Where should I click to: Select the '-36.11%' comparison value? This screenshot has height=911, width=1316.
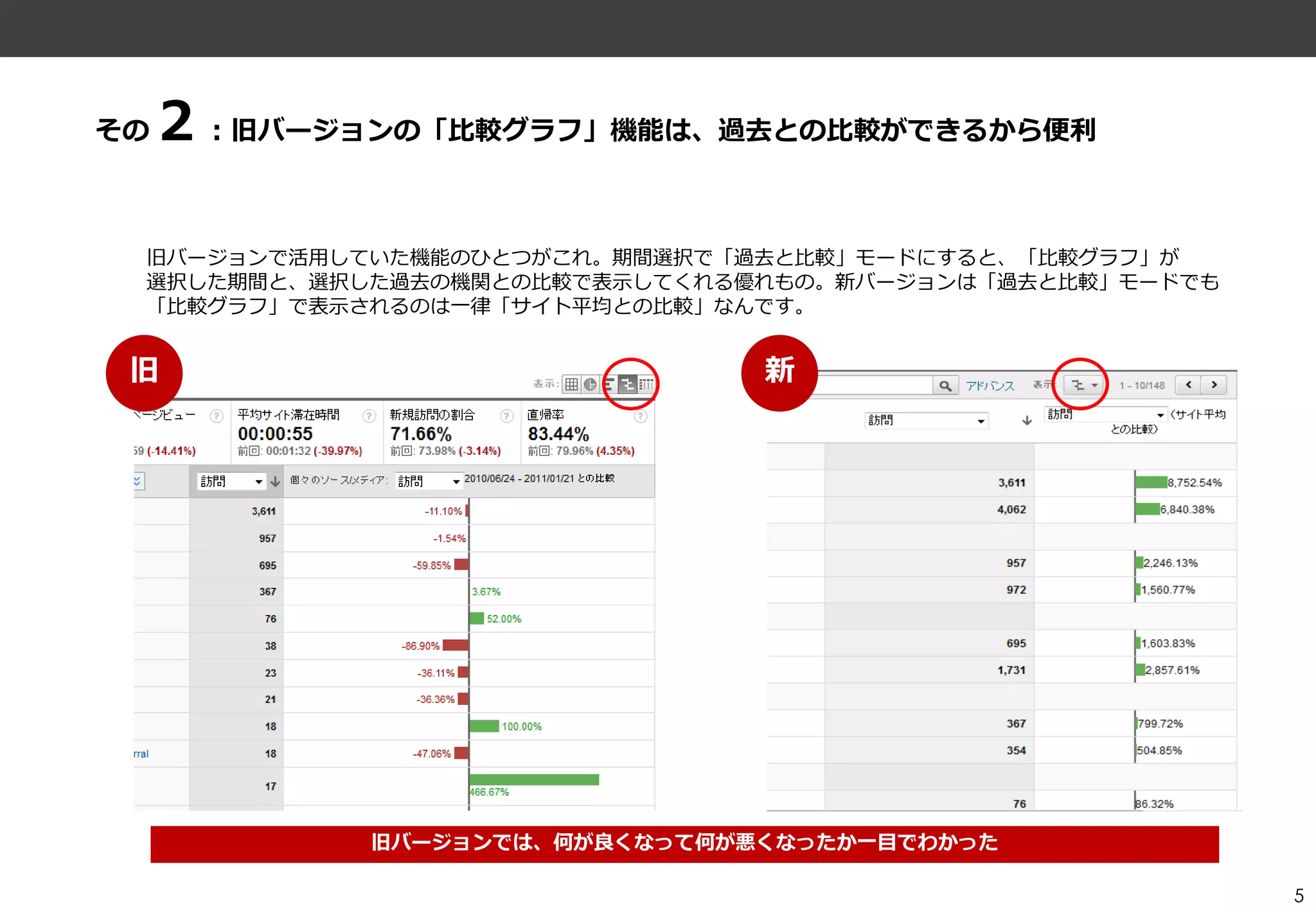(436, 673)
